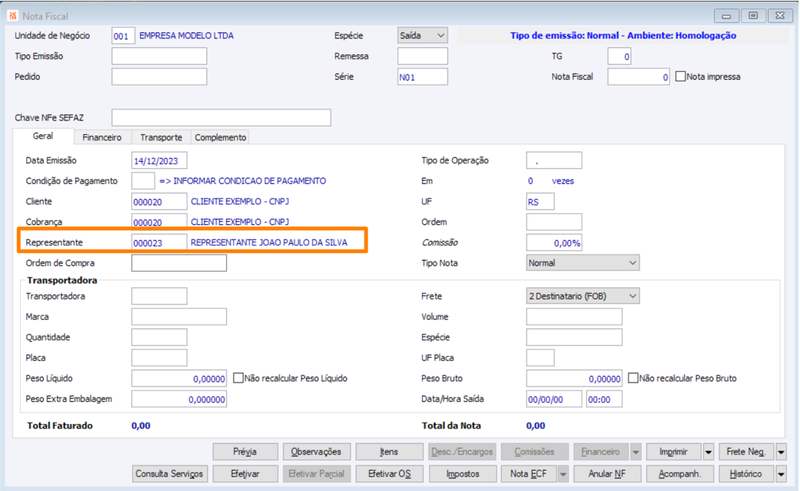Expand the Frete Neg. button arrow
The image size is (800, 491).
[x=781, y=452]
